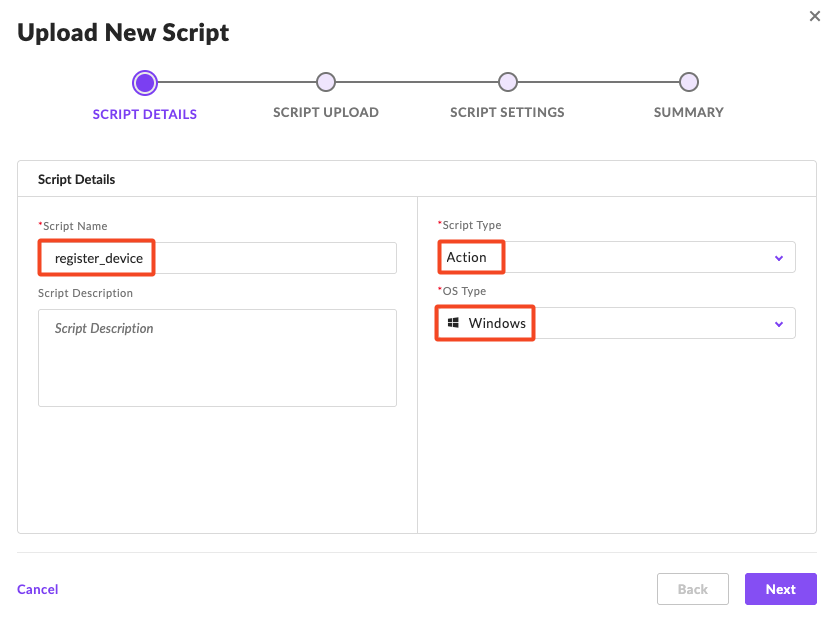The image size is (832, 618).
Task: Jump to the SUMMARY step label
Action: [x=688, y=112]
